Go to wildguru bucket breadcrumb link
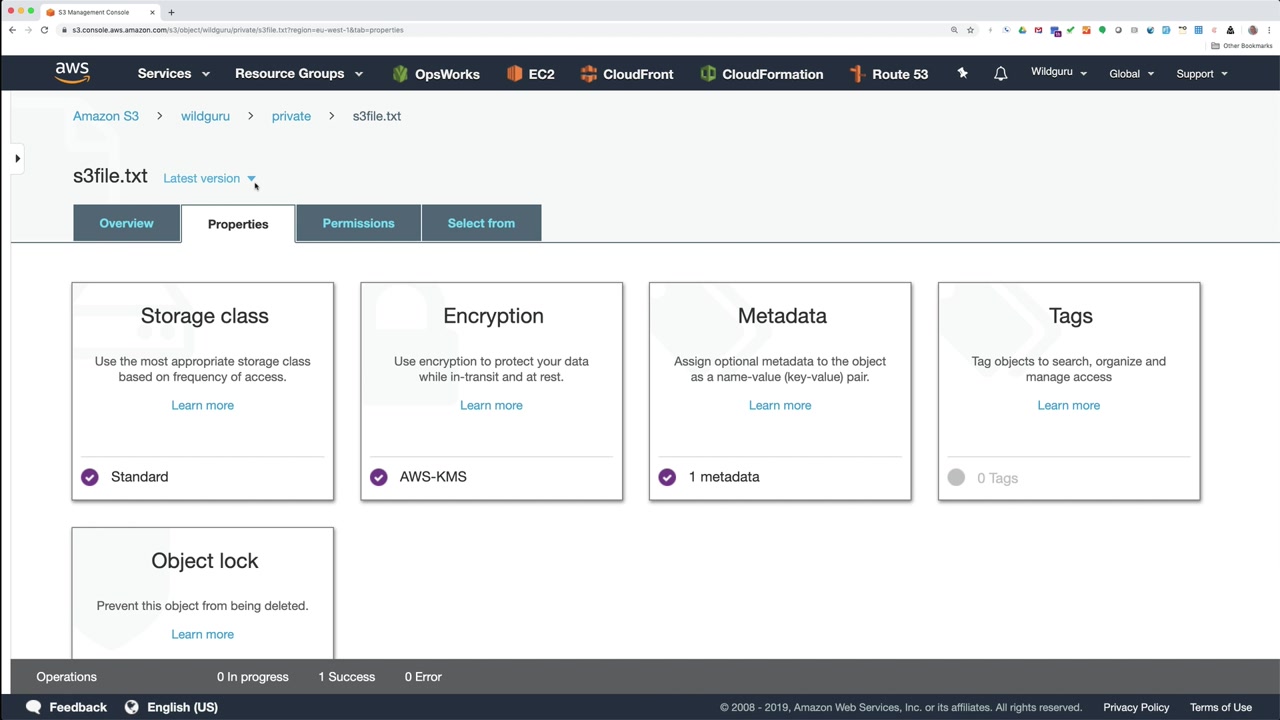1280x720 pixels. point(205,116)
